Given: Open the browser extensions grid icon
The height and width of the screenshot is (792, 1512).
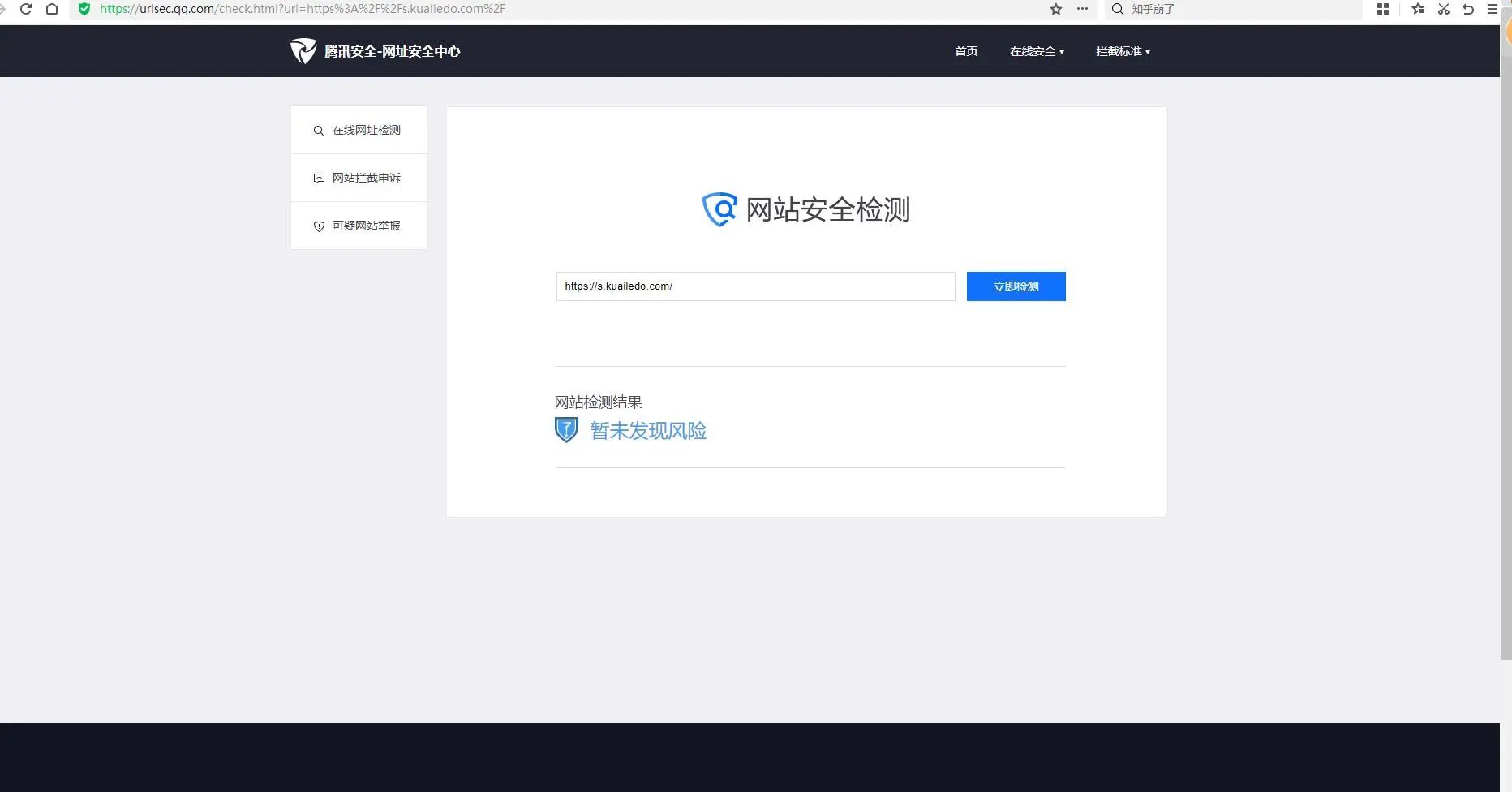Looking at the screenshot, I should (1383, 9).
